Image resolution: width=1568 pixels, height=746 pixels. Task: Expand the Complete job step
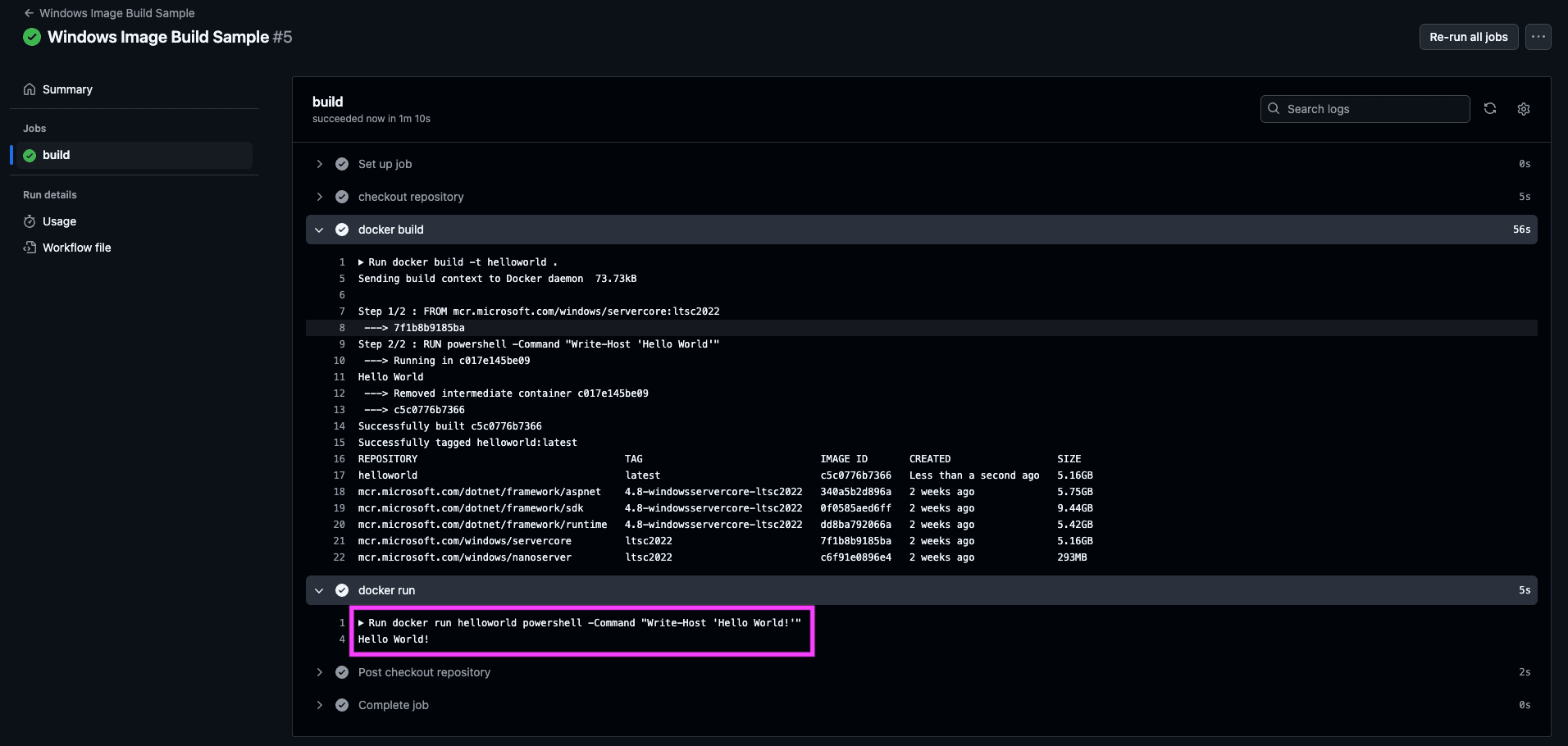point(921,705)
